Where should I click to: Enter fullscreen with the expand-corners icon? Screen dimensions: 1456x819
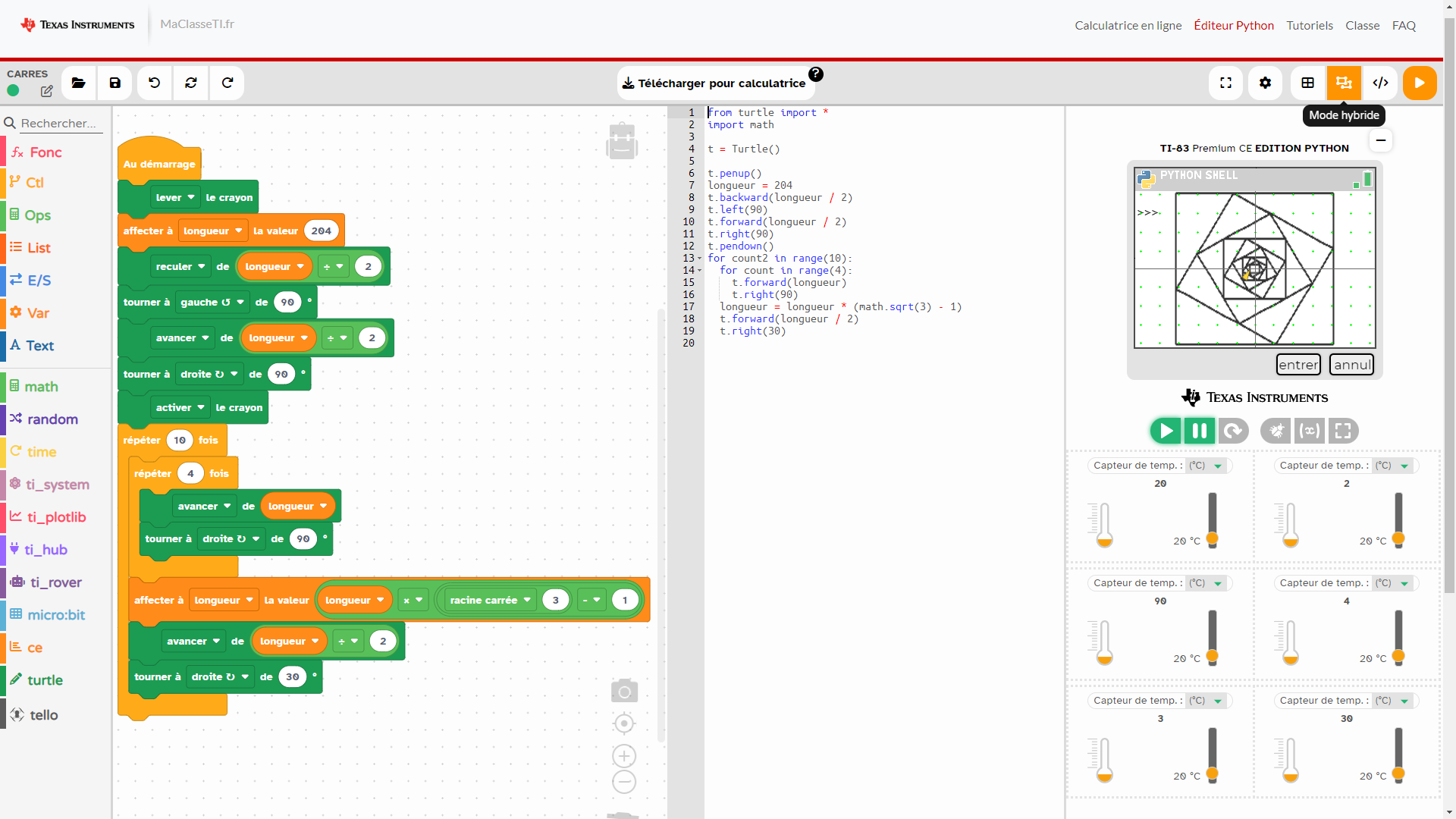[x=1225, y=83]
